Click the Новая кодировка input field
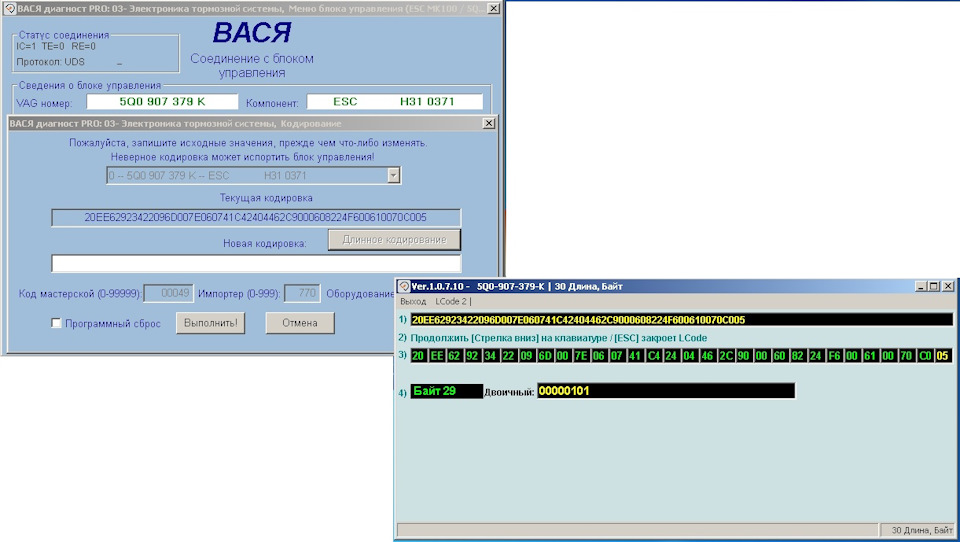 [x=256, y=263]
